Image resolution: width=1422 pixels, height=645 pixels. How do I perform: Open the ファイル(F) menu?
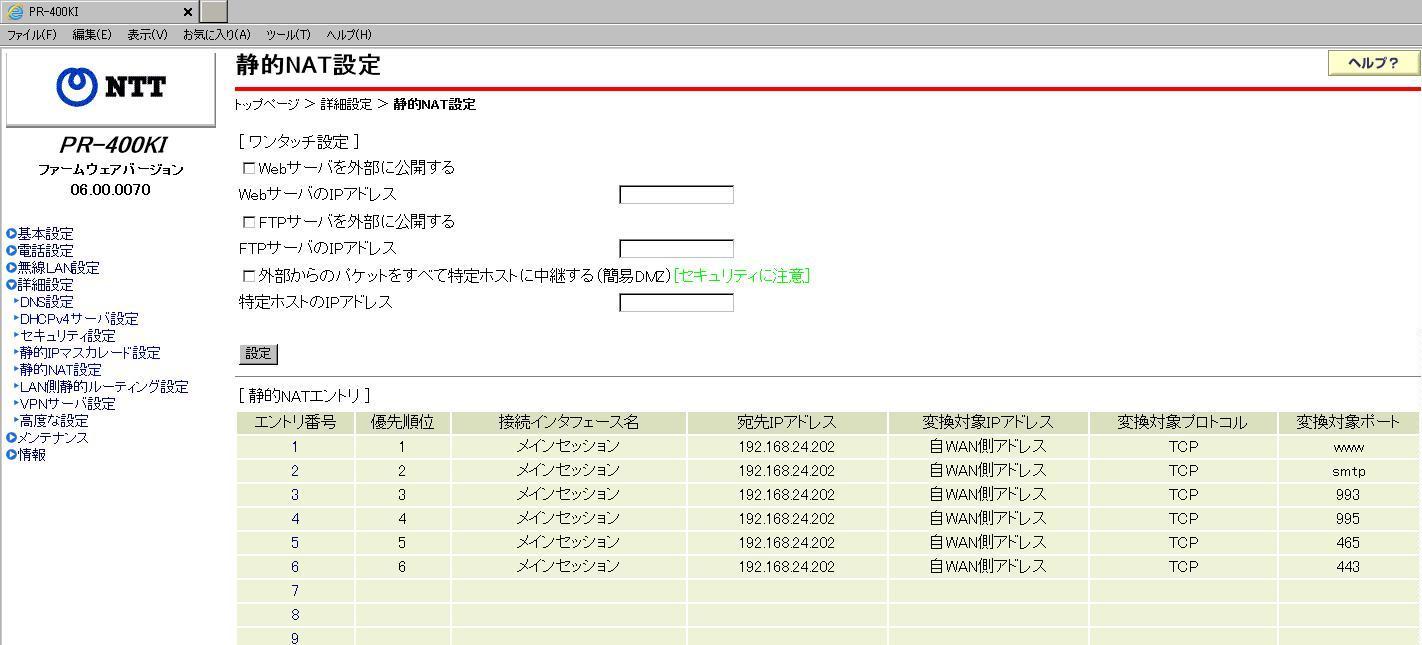click(x=32, y=35)
